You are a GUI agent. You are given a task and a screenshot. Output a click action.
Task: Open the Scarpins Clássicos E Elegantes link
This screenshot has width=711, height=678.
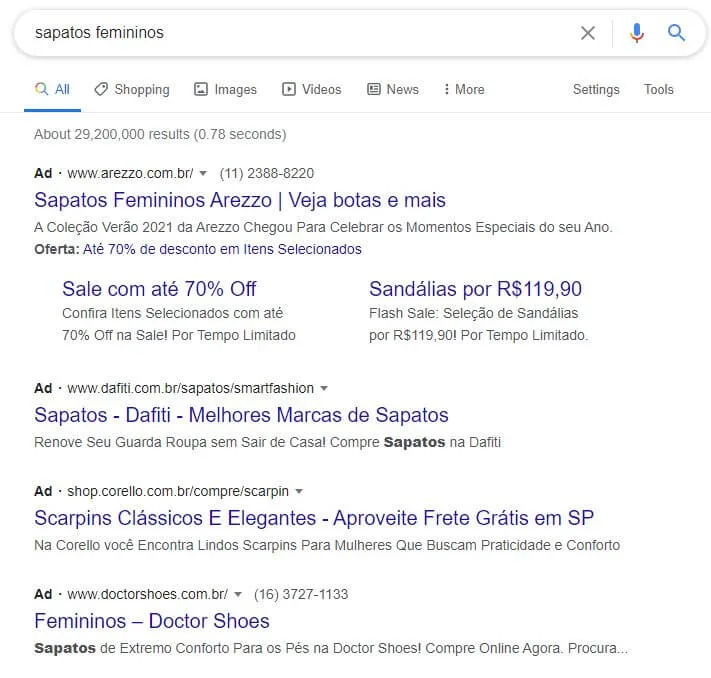pyautogui.click(x=314, y=518)
